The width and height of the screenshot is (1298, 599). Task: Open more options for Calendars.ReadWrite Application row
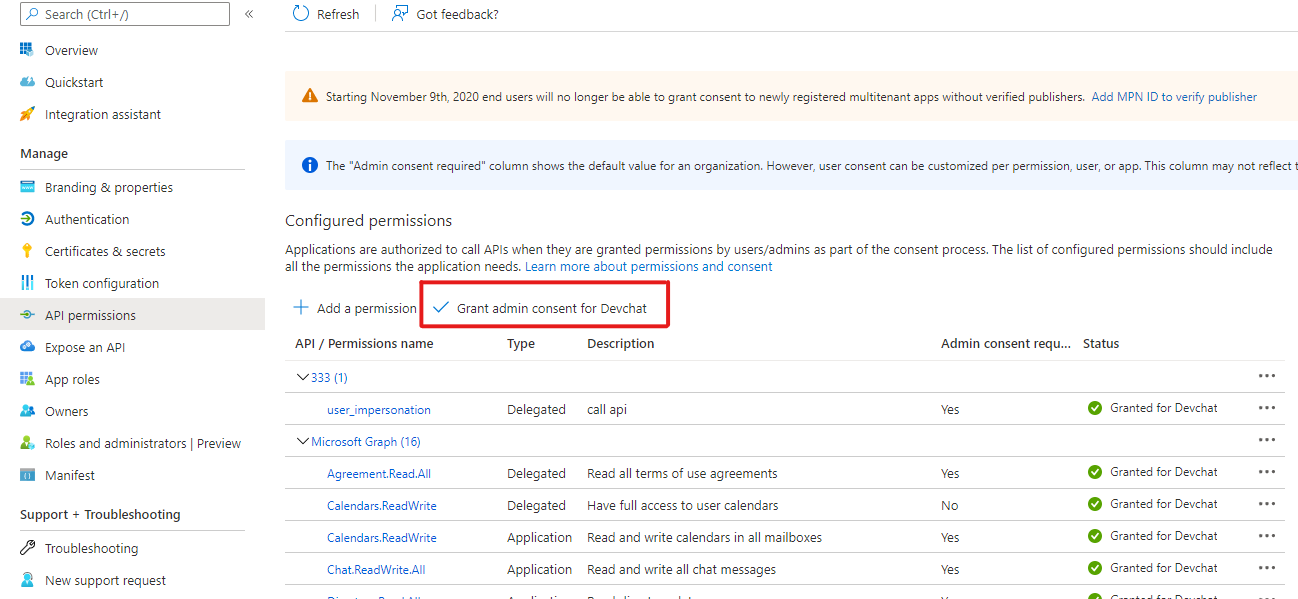pyautogui.click(x=1267, y=536)
